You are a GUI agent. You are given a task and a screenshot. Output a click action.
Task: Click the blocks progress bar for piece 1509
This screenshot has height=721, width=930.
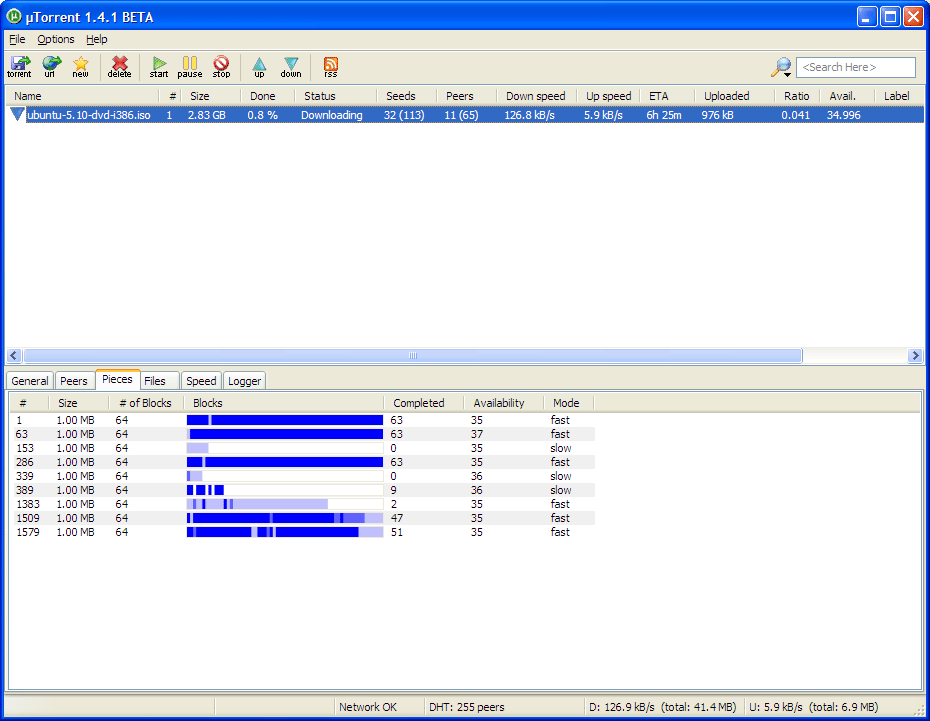(x=285, y=518)
